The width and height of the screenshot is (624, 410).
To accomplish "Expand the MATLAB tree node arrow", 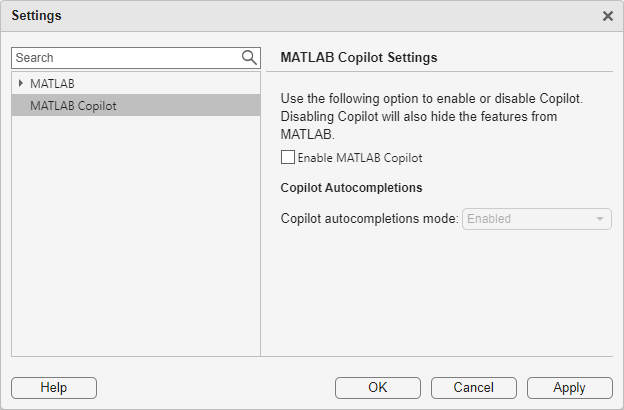I will tap(21, 83).
